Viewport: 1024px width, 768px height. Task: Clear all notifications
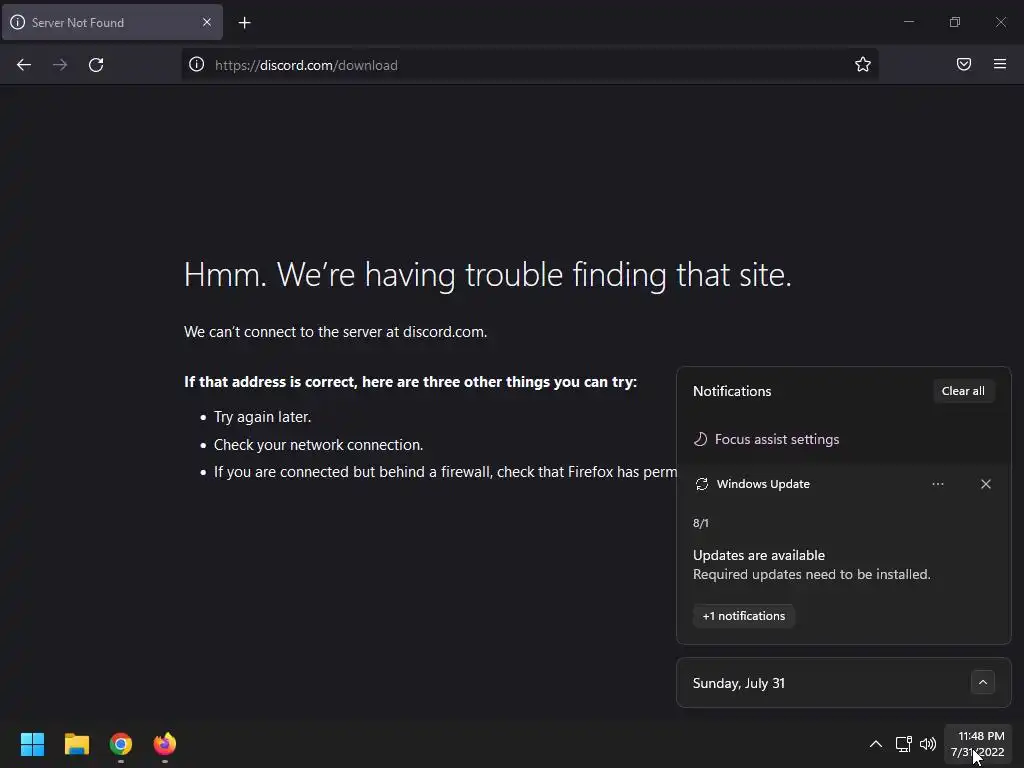pos(963,391)
